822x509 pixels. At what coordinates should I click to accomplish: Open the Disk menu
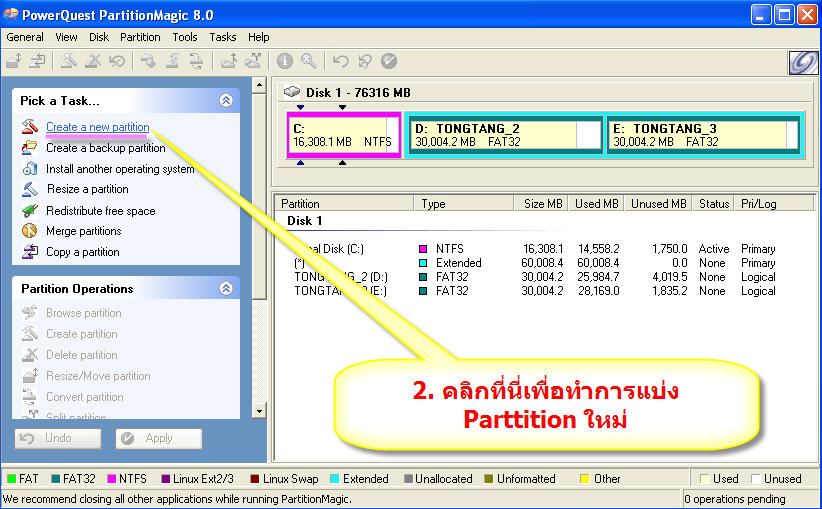(x=99, y=37)
